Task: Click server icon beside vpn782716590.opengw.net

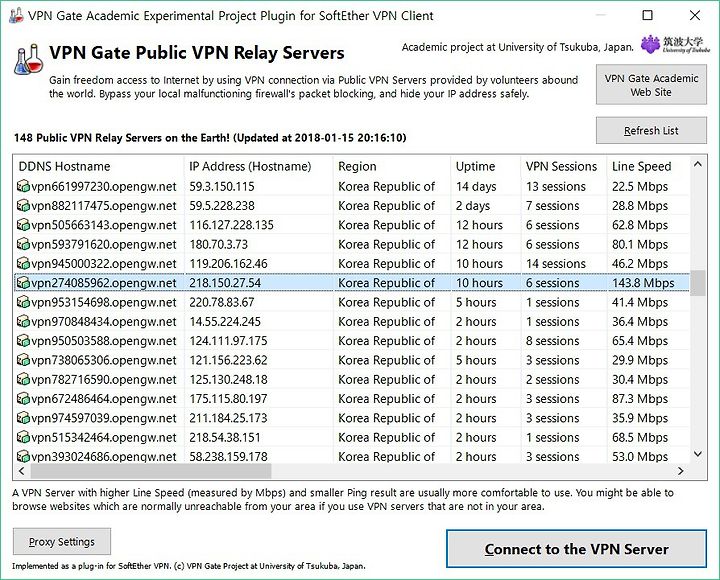Action: point(23,379)
